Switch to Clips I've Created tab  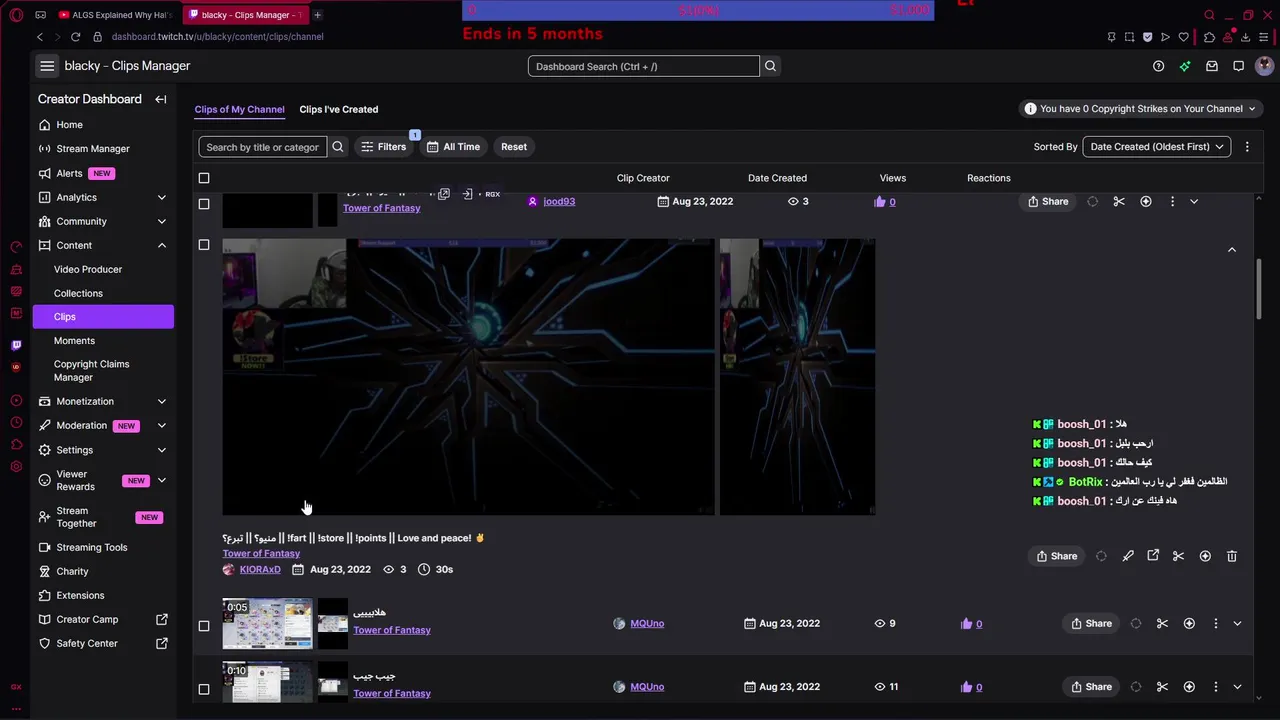[x=339, y=109]
